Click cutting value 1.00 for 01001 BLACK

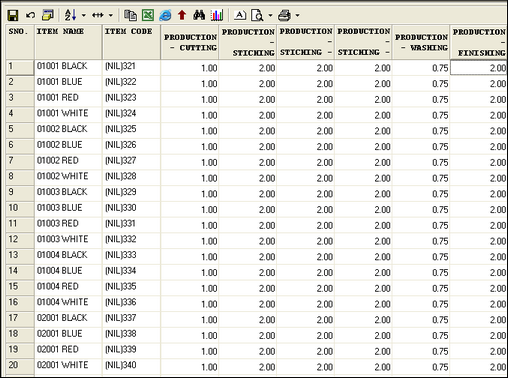click(x=209, y=68)
